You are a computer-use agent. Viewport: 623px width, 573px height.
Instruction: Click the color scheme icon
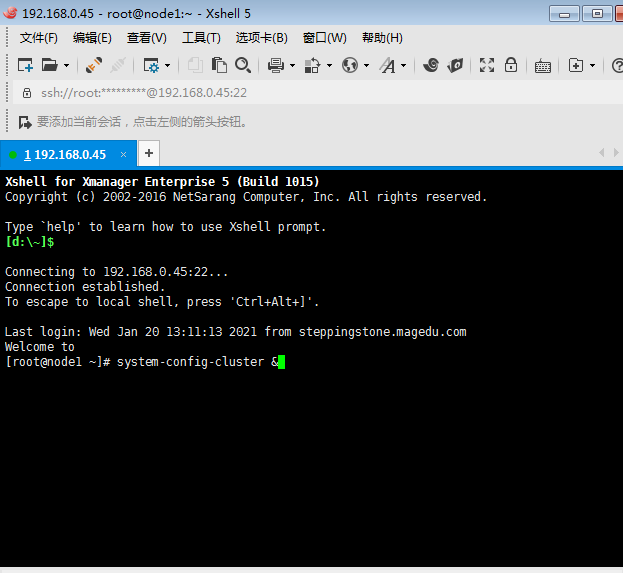click(312, 65)
